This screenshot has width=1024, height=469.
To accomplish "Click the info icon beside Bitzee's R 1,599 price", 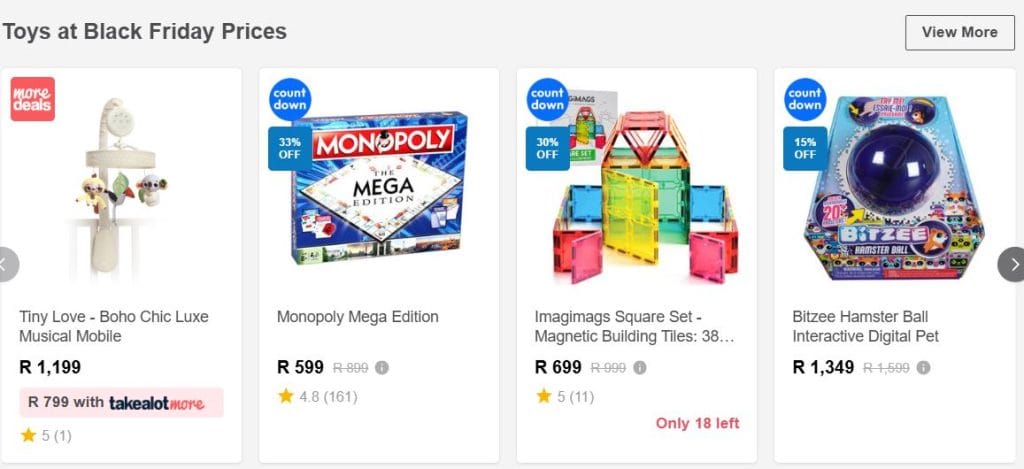I will click(923, 368).
